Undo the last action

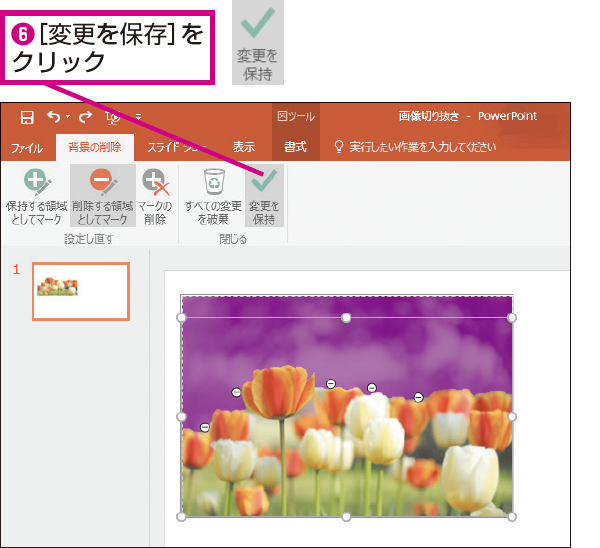click(54, 116)
